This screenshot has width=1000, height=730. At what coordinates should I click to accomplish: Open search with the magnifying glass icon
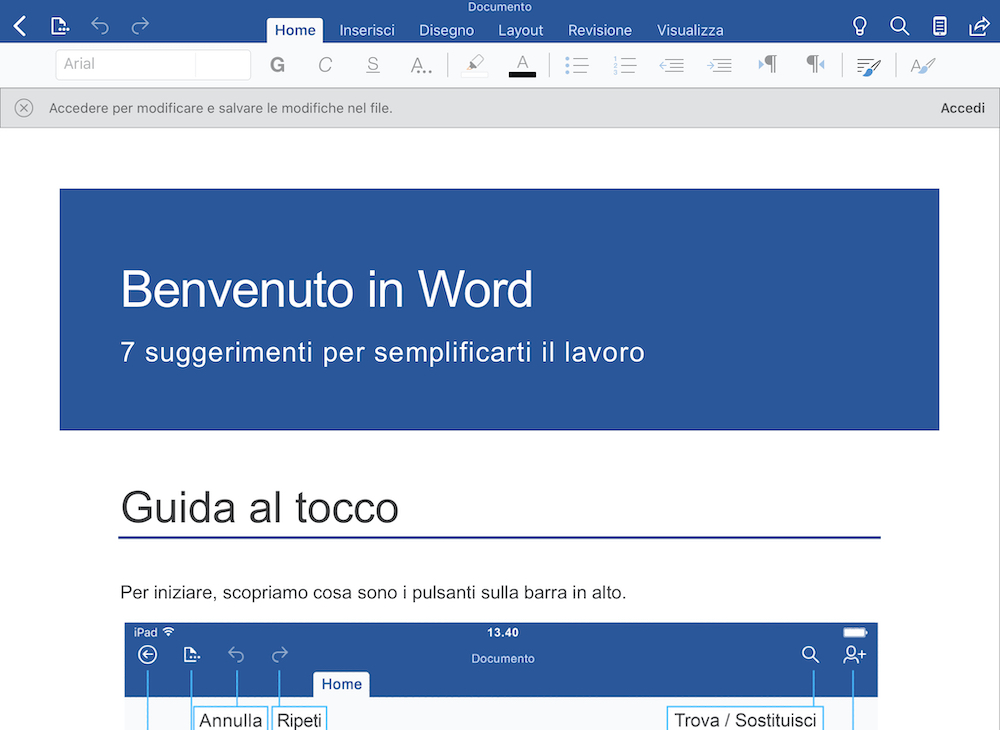(x=899, y=26)
